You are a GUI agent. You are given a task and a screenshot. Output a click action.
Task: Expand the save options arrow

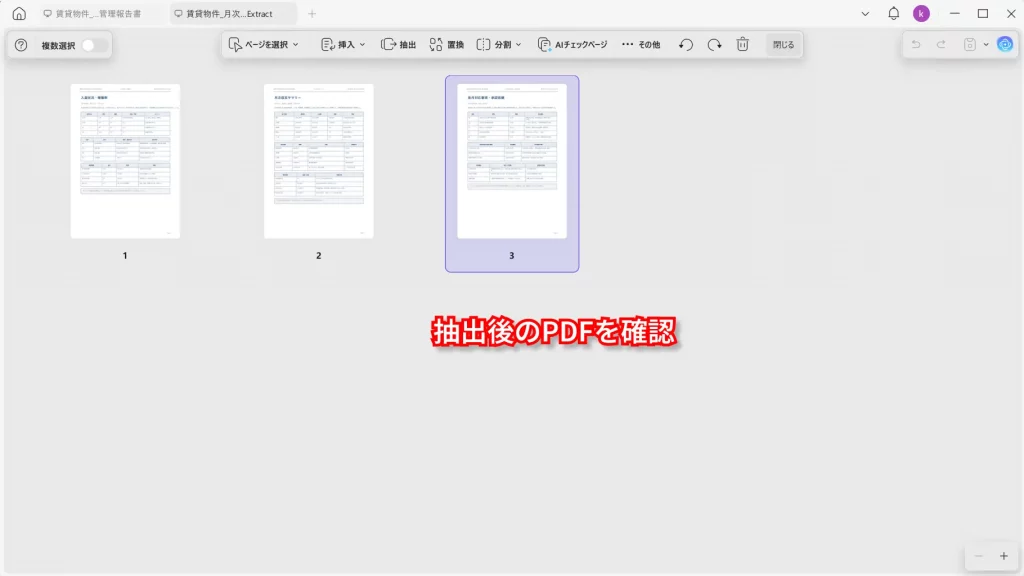(x=986, y=44)
